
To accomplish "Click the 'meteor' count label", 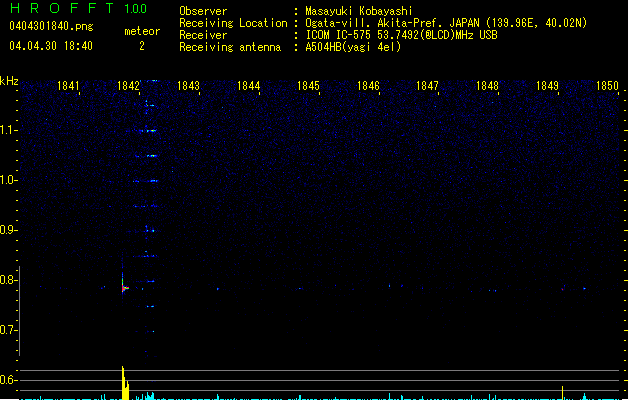I will 142,31.
